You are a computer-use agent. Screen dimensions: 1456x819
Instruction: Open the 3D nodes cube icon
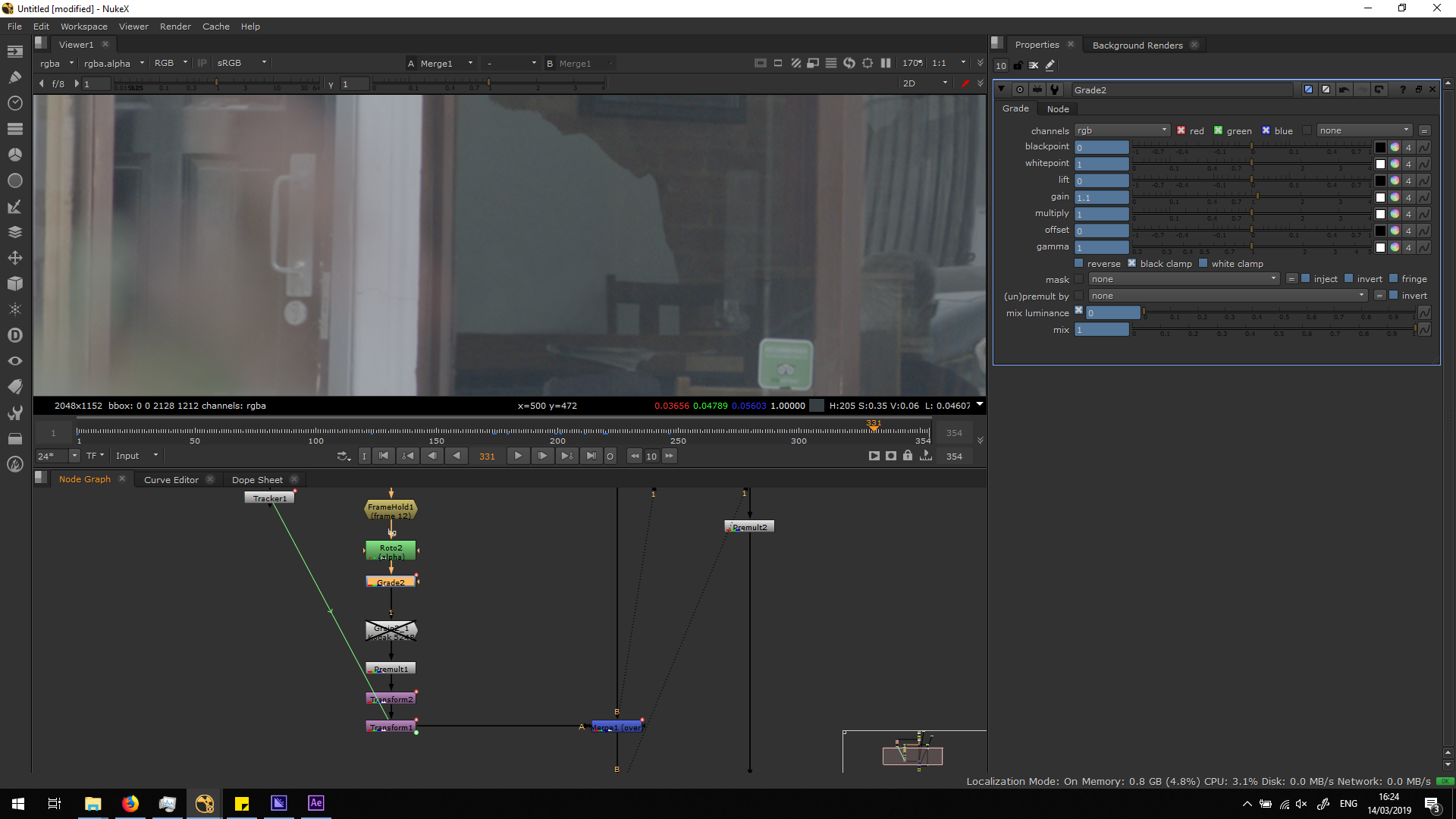pyautogui.click(x=14, y=284)
